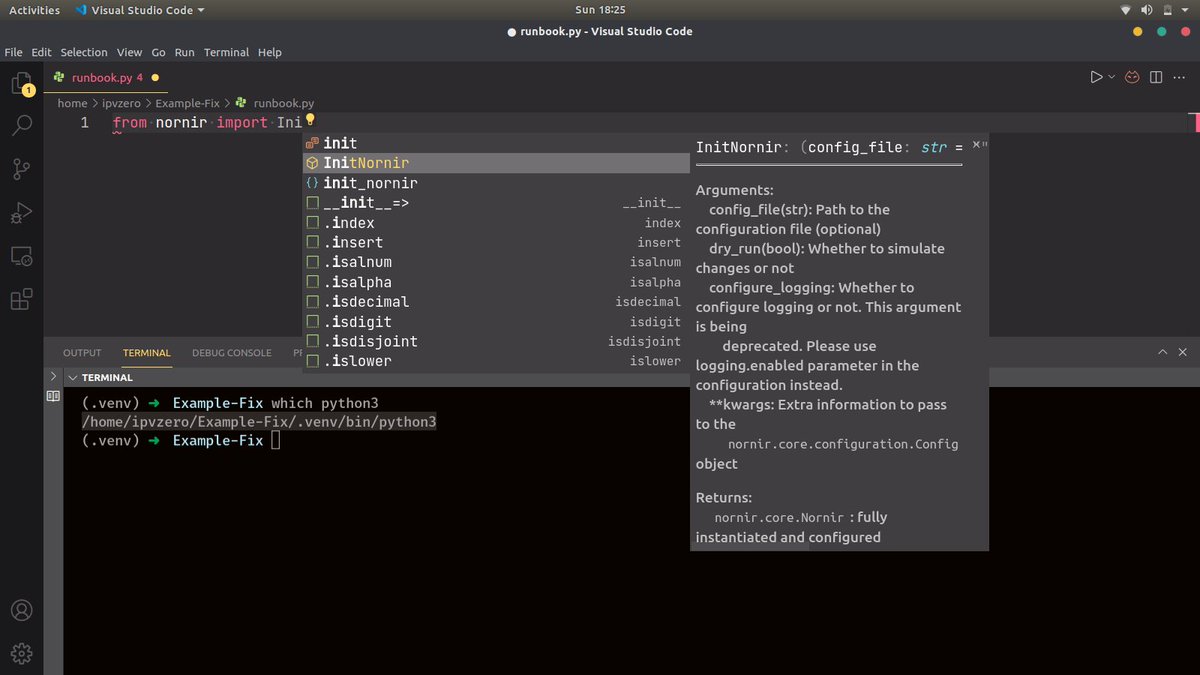Open the system status menu in top bar
Image resolution: width=1200 pixels, height=675 pixels.
point(1157,10)
